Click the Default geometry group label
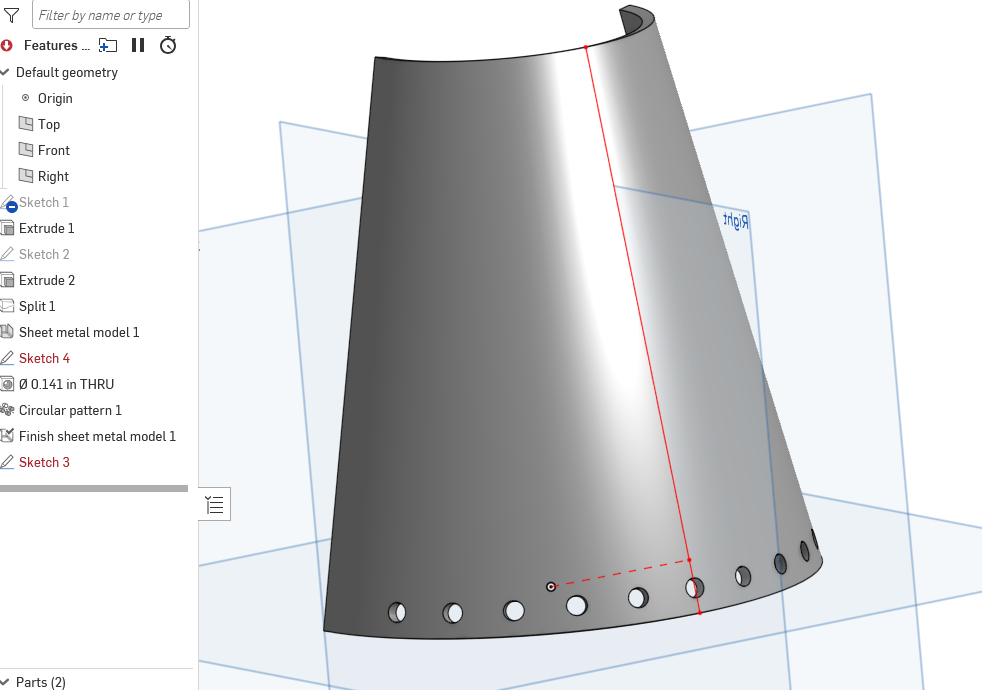The height and width of the screenshot is (690, 982). coord(66,72)
